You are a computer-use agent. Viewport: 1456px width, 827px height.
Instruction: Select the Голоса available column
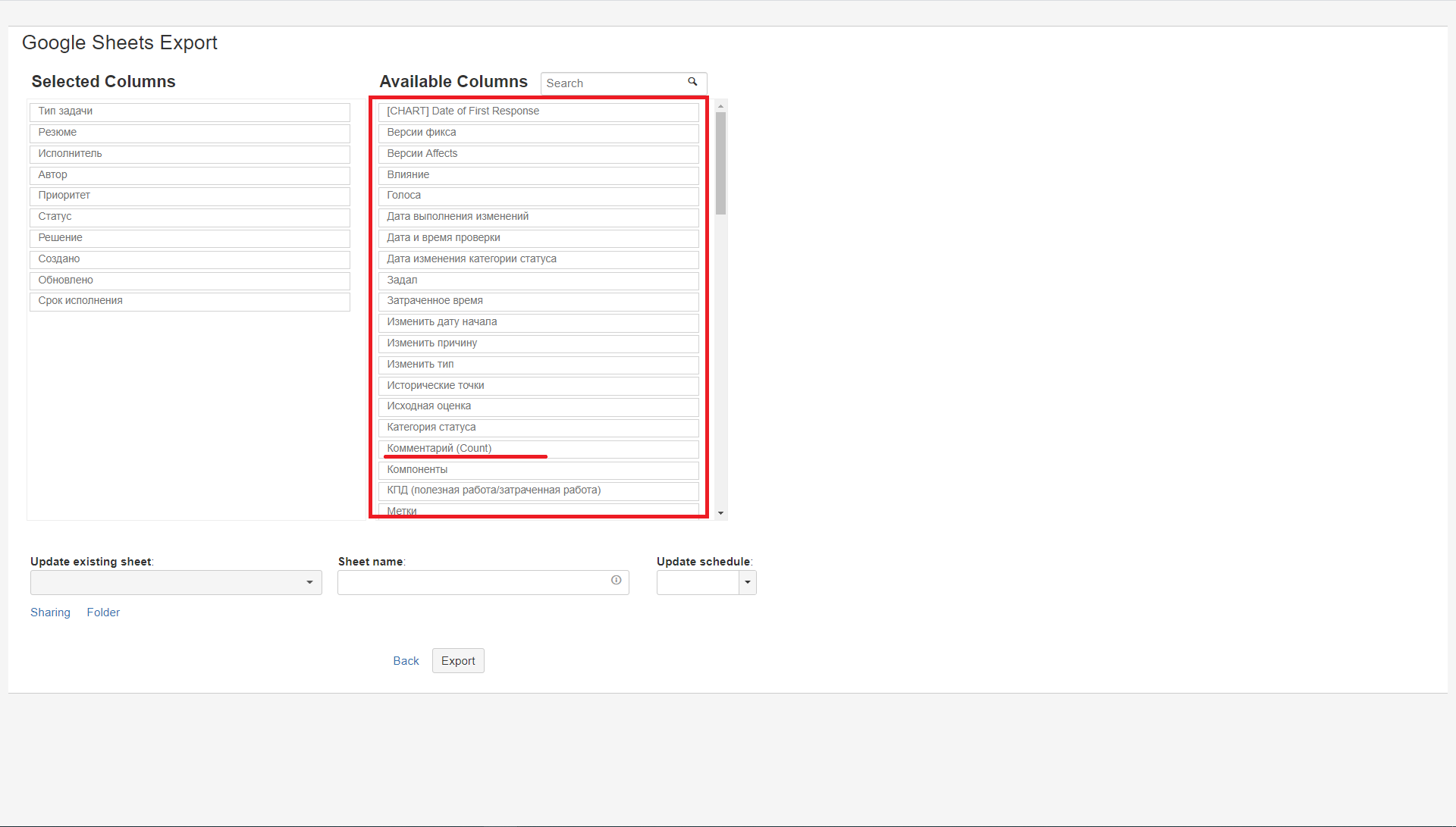click(538, 196)
